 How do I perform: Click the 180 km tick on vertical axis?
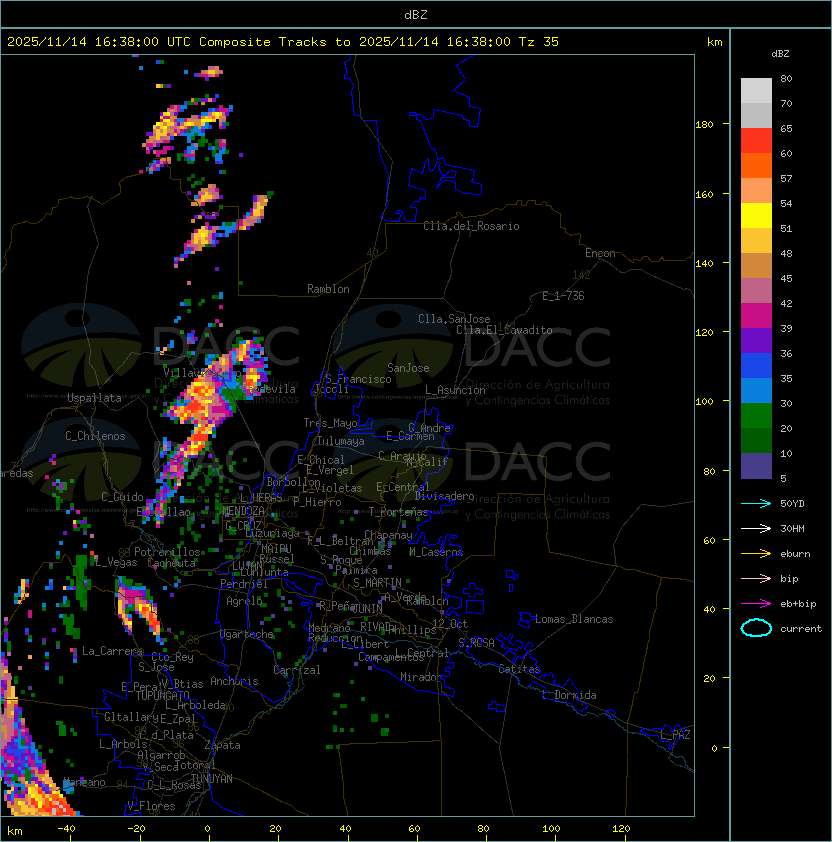[704, 125]
